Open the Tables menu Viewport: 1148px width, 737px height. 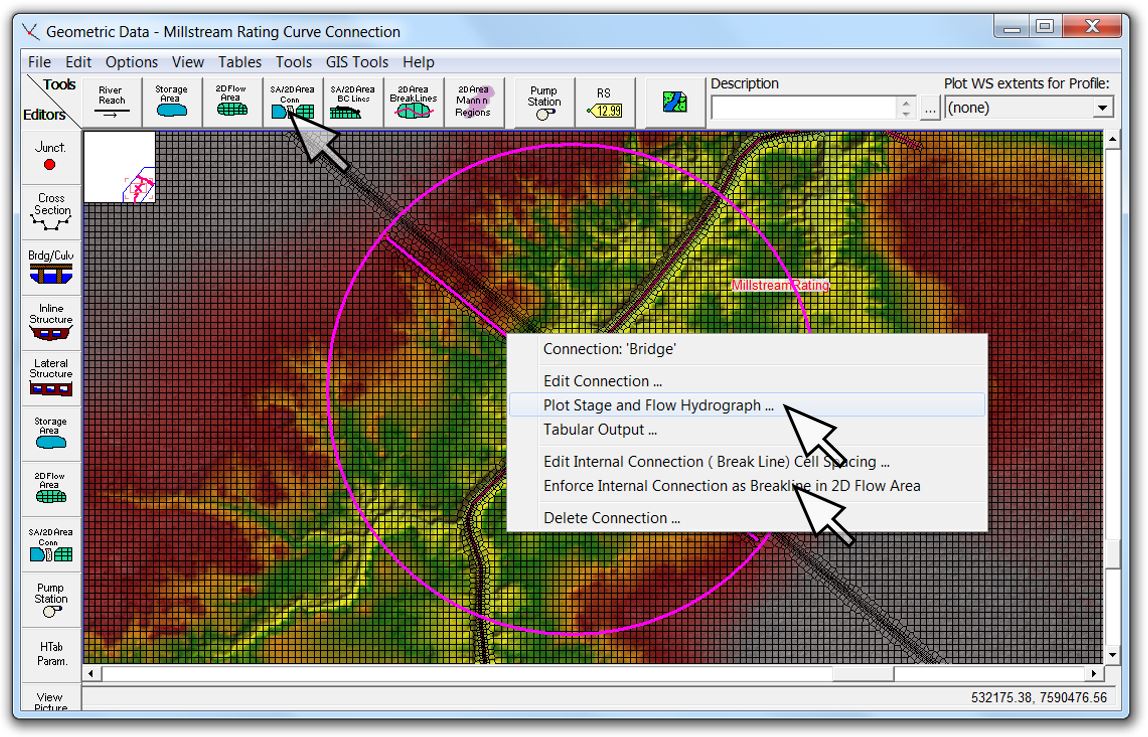coord(240,62)
